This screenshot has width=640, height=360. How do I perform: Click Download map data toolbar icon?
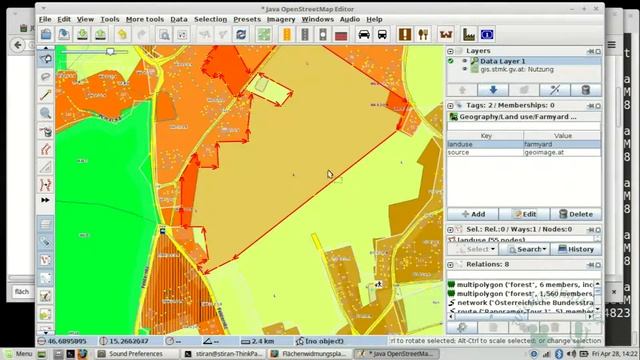pyautogui.click(x=82, y=35)
